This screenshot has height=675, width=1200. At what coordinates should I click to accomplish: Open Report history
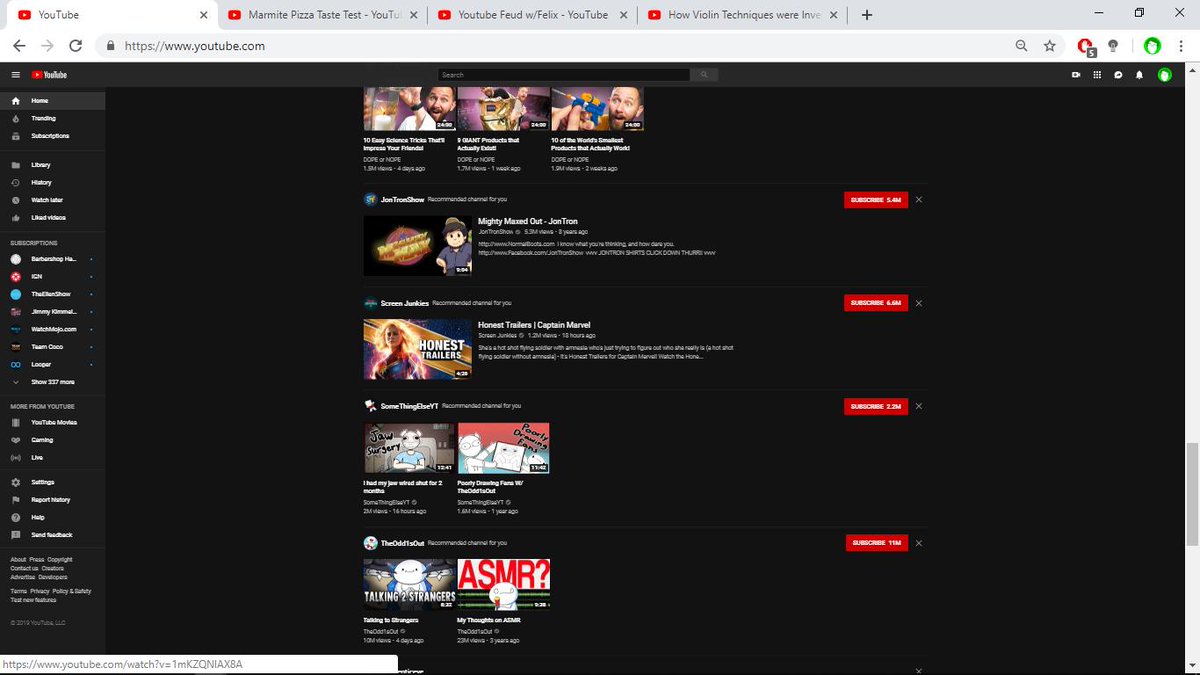[52, 500]
